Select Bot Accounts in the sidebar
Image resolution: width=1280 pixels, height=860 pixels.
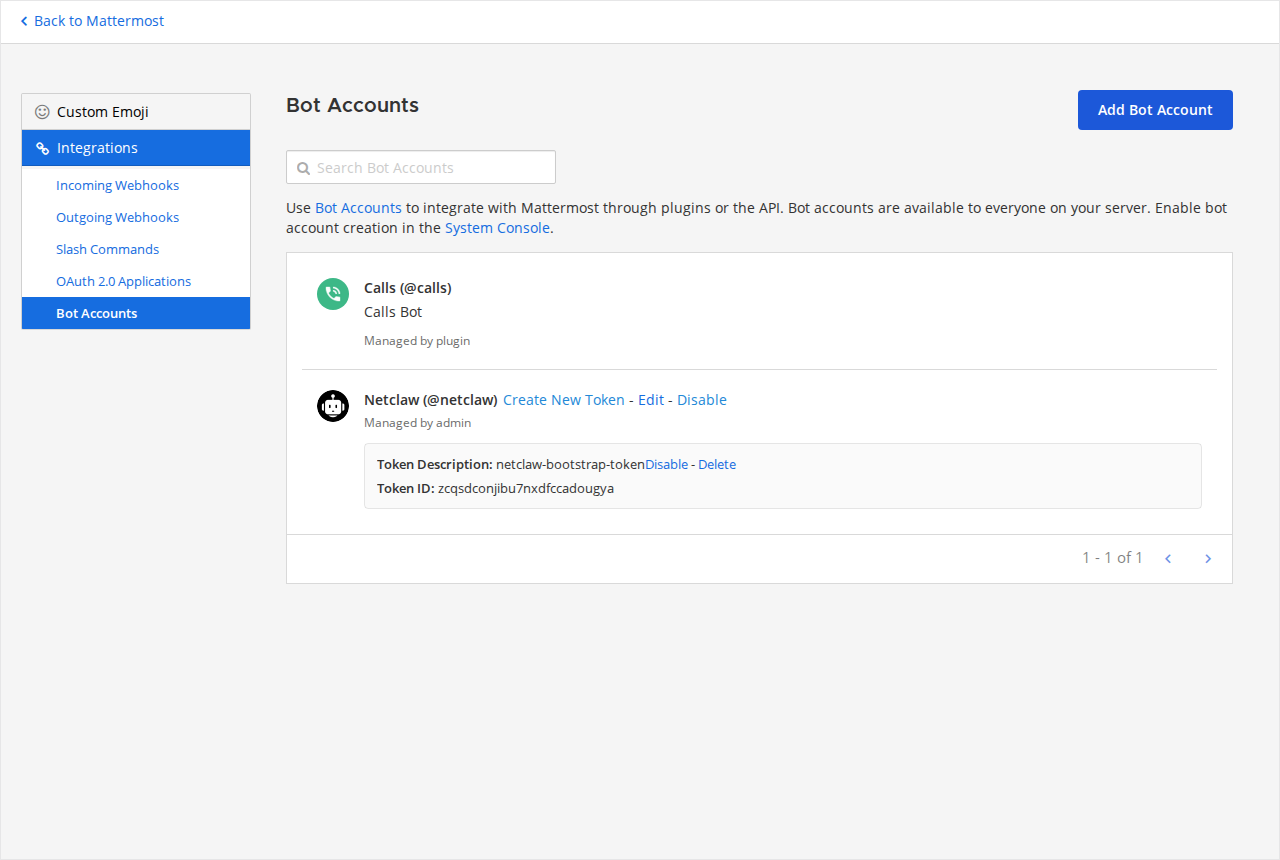pos(136,313)
